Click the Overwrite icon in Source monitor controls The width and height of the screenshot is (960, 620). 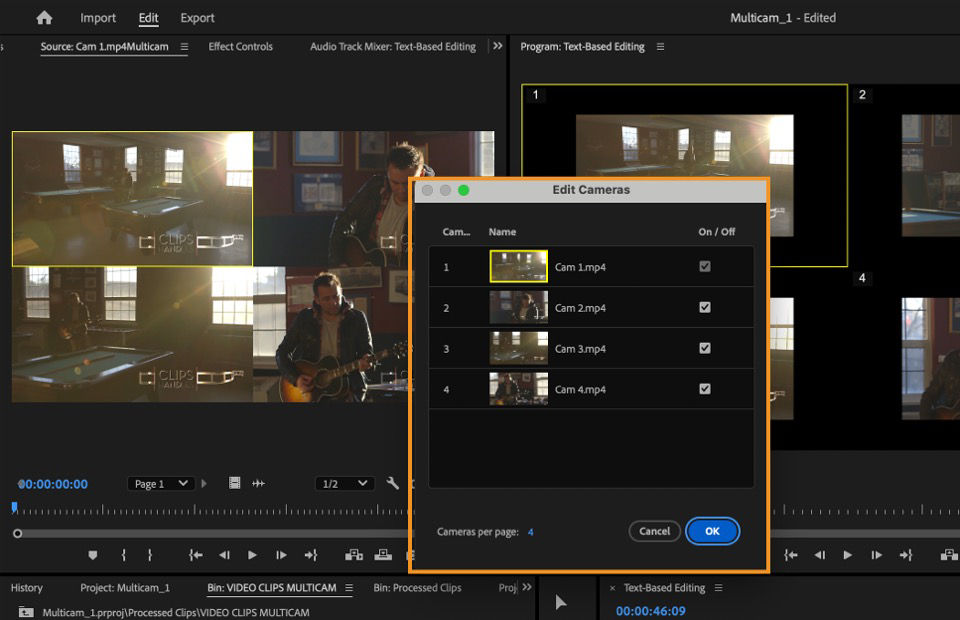tap(383, 554)
